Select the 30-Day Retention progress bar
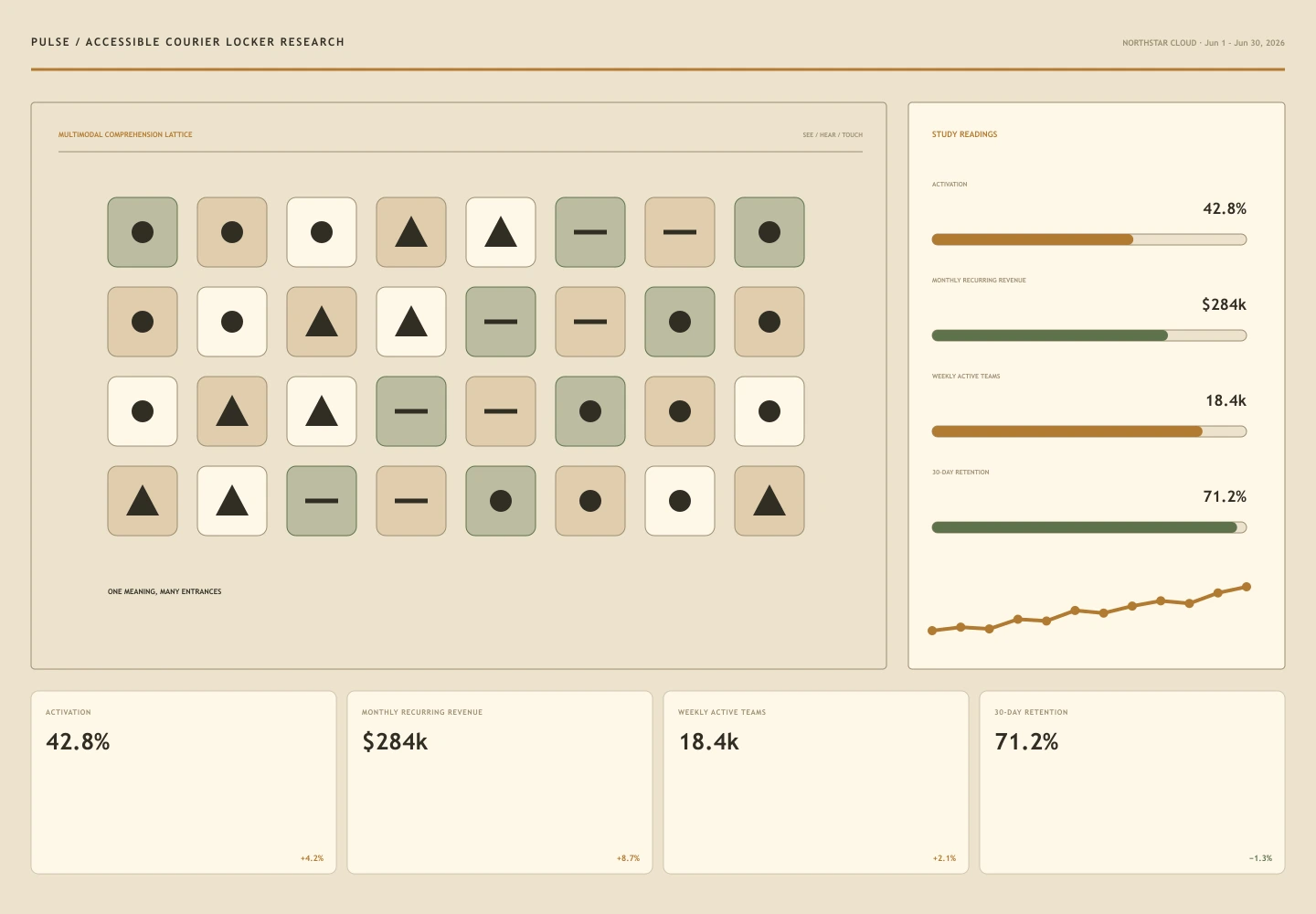Image resolution: width=1316 pixels, height=914 pixels. coord(1089,527)
